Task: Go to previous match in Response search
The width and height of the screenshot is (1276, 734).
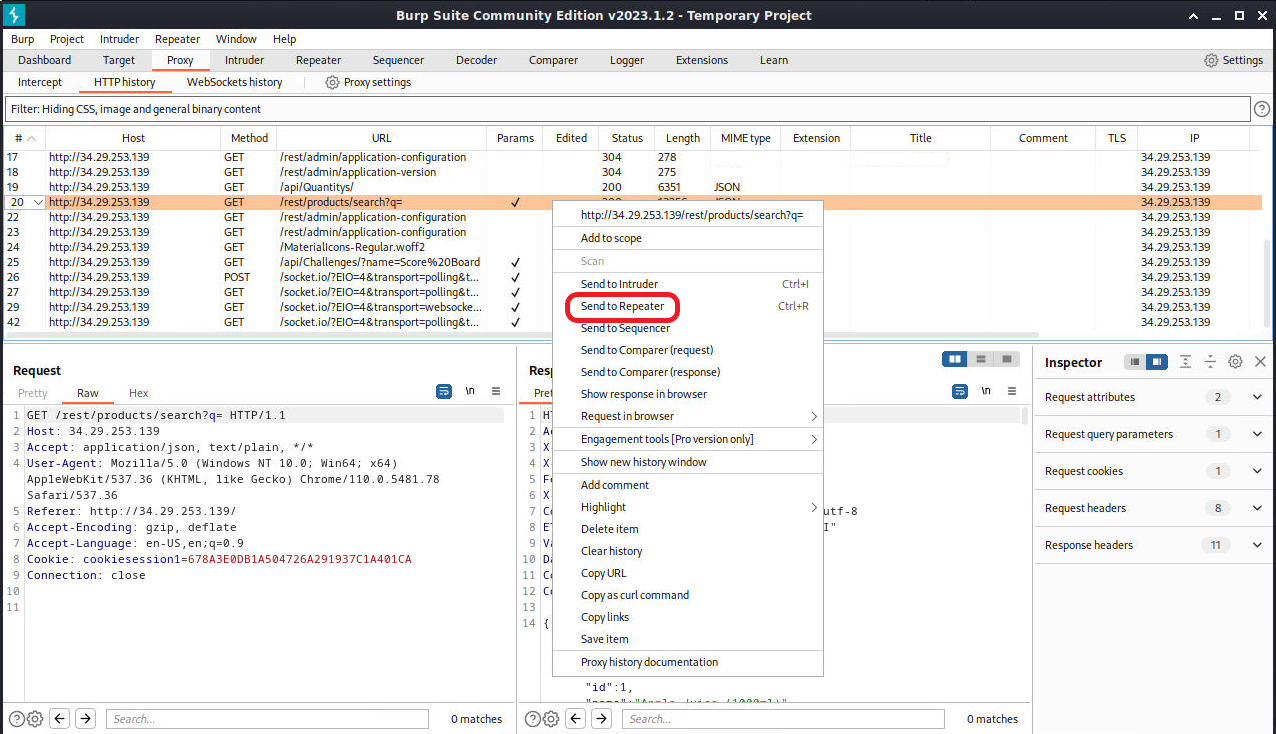Action: click(576, 718)
